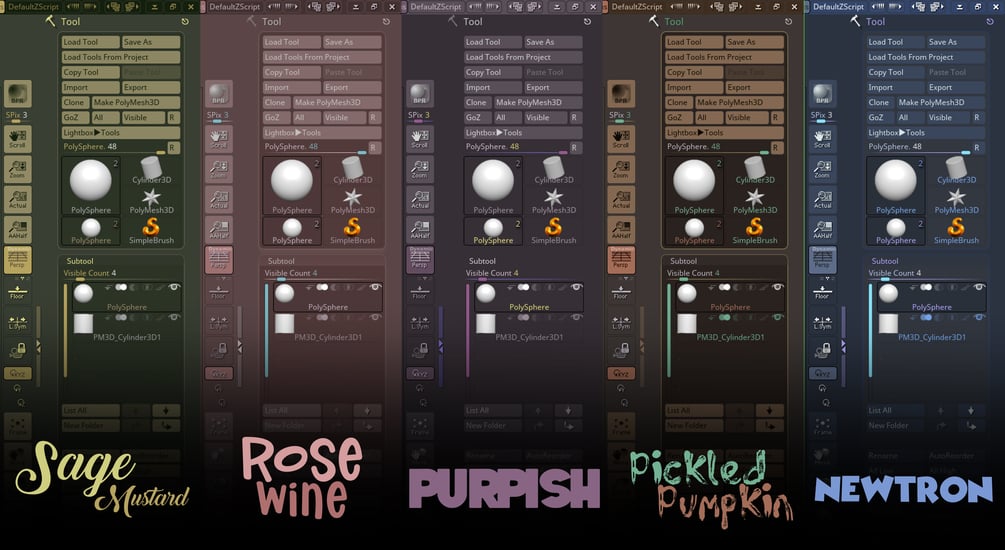Viewport: 1005px width, 550px height.
Task: Click the Tool palette refresh icon in Sage Mustard panel
Action: point(185,21)
